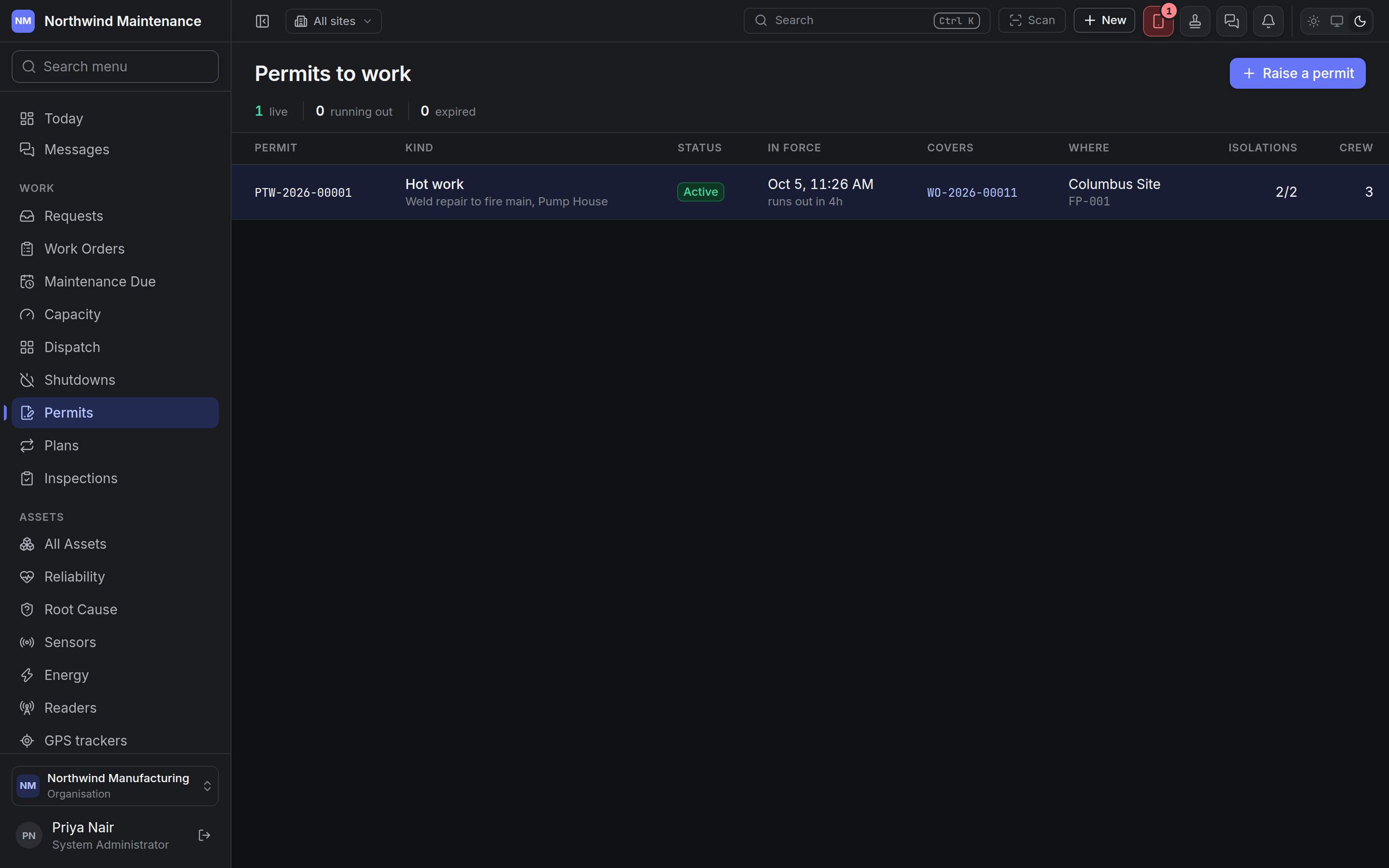Click the 0 expired counter

(x=448, y=111)
